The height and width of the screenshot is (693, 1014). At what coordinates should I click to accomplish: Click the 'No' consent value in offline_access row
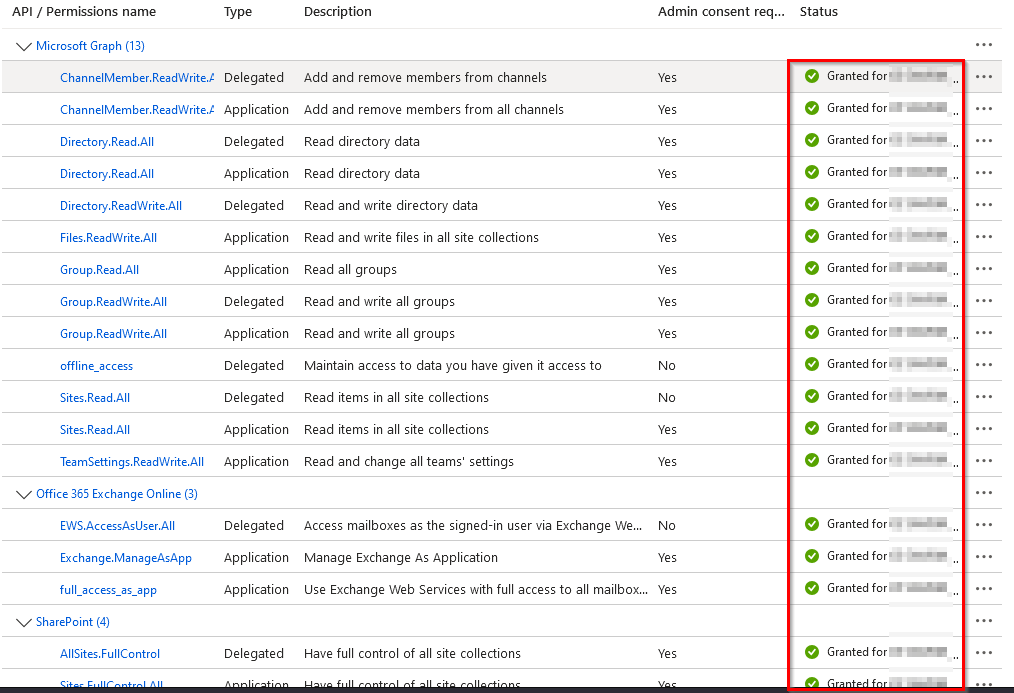[667, 365]
